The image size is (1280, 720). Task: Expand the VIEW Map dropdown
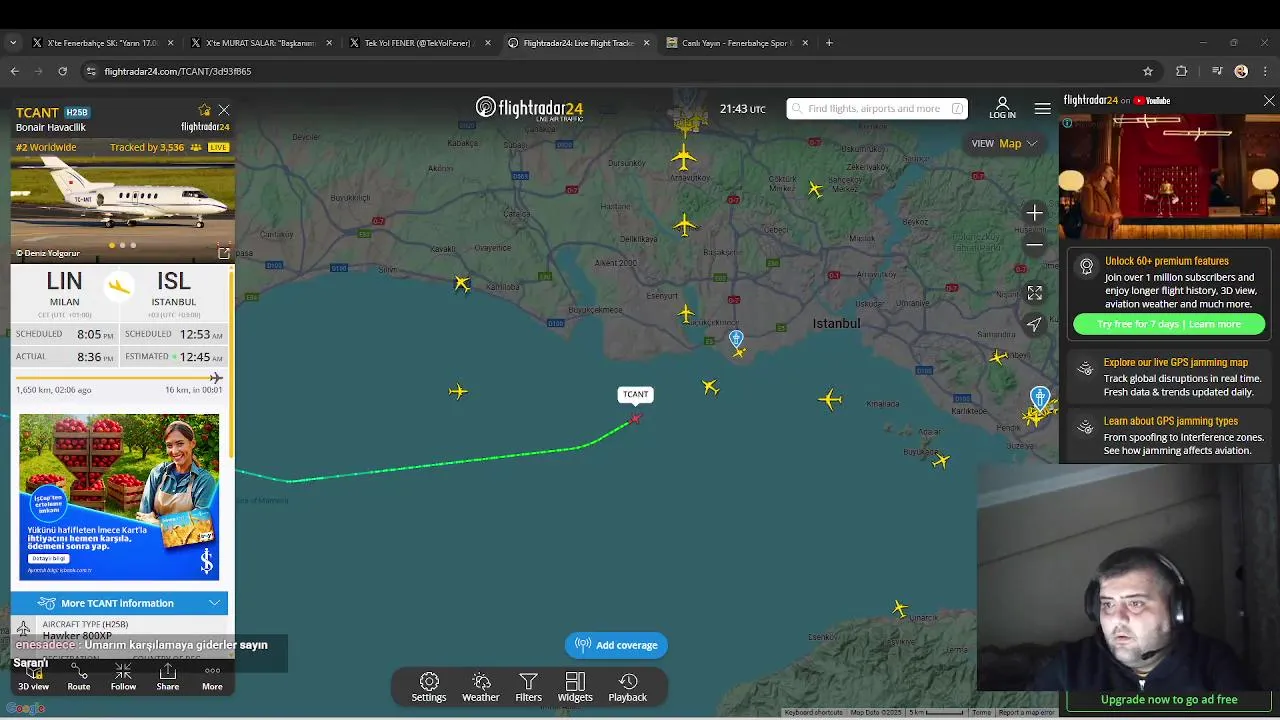click(x=1005, y=143)
